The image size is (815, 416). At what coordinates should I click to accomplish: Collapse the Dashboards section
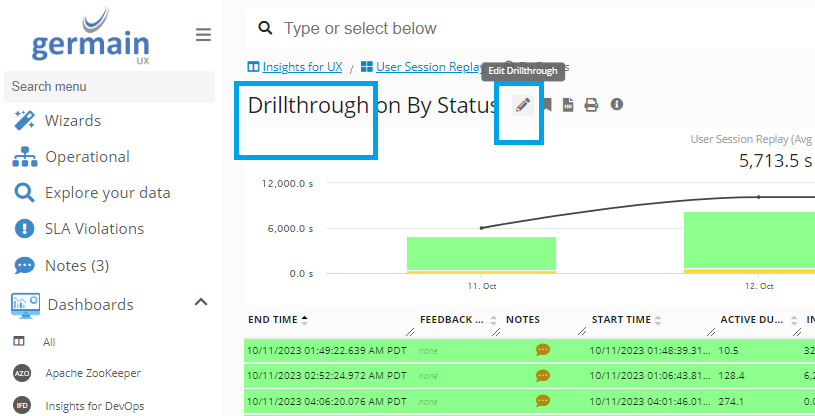pos(200,303)
